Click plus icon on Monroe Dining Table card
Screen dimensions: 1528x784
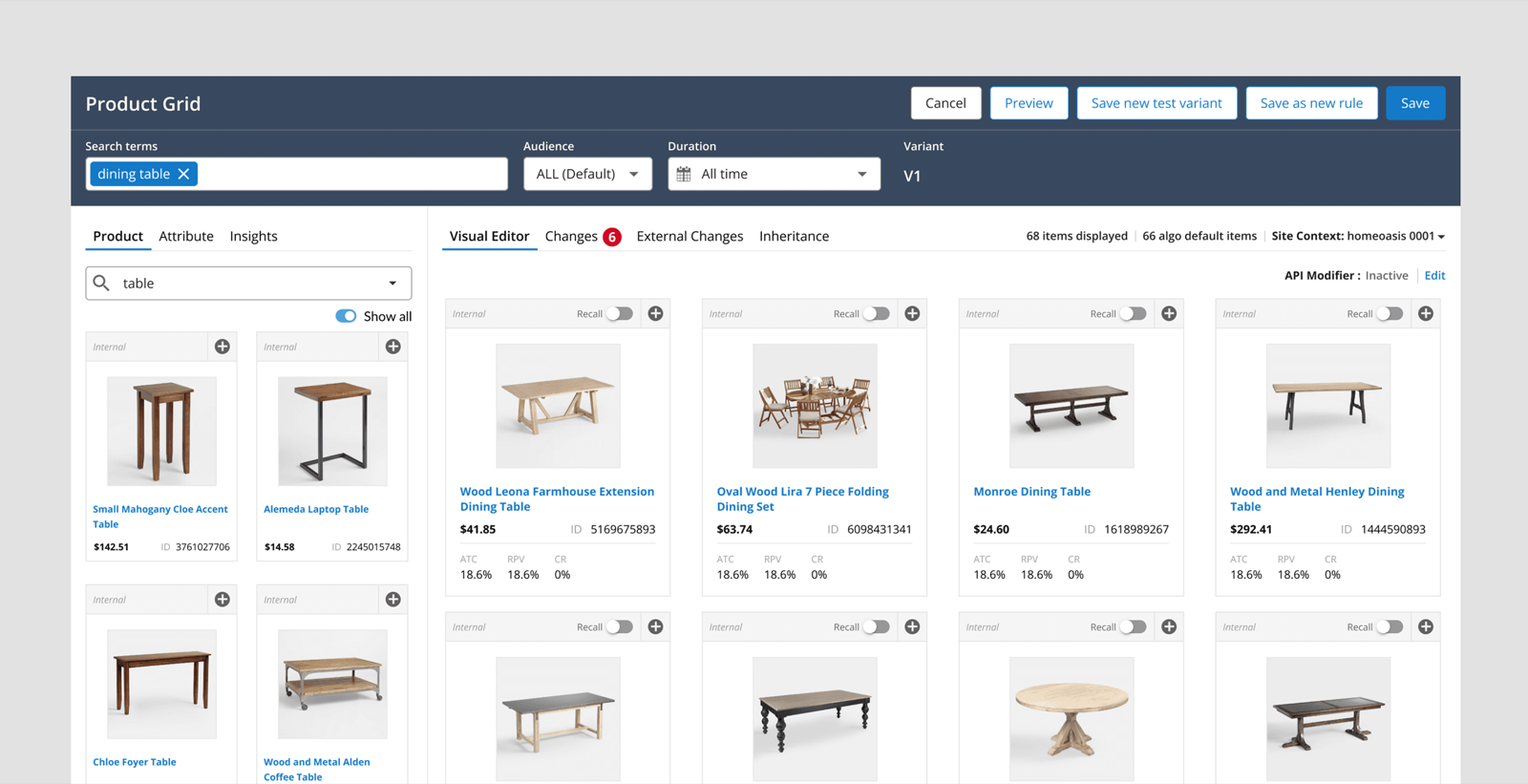[1169, 313]
